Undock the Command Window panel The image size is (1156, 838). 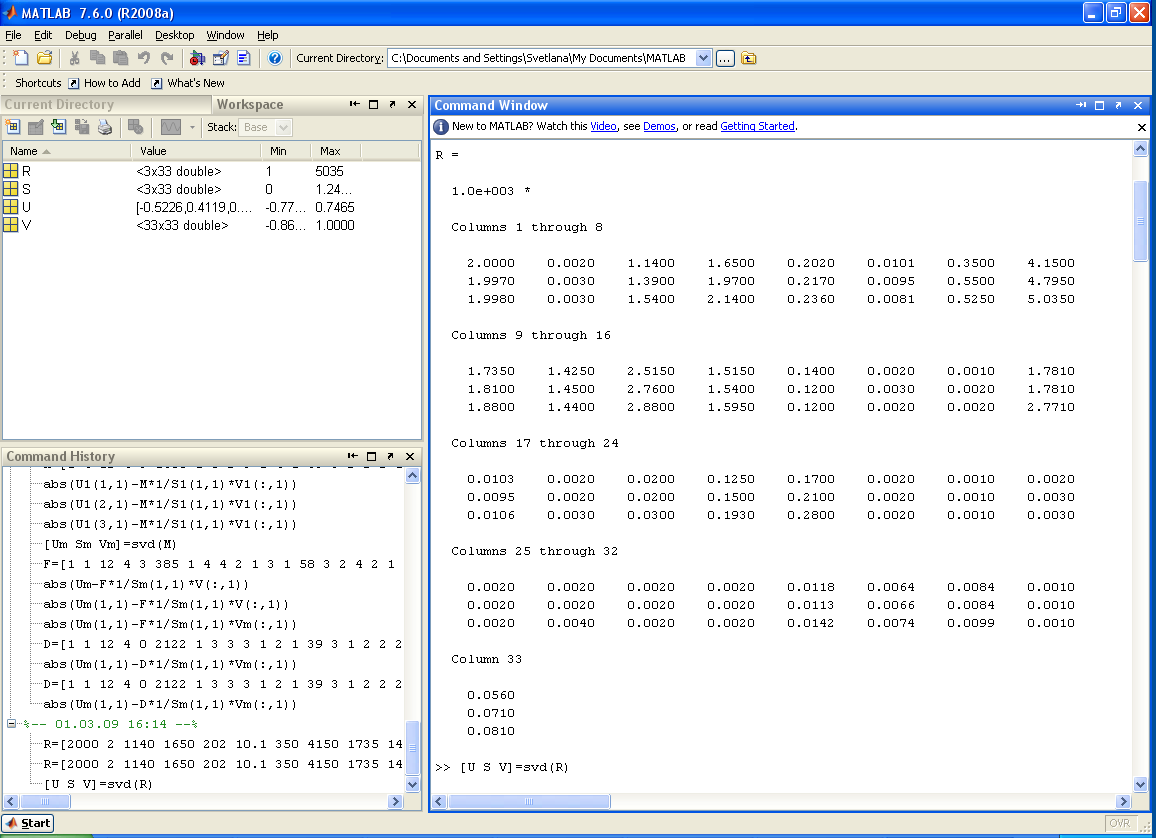point(1118,105)
